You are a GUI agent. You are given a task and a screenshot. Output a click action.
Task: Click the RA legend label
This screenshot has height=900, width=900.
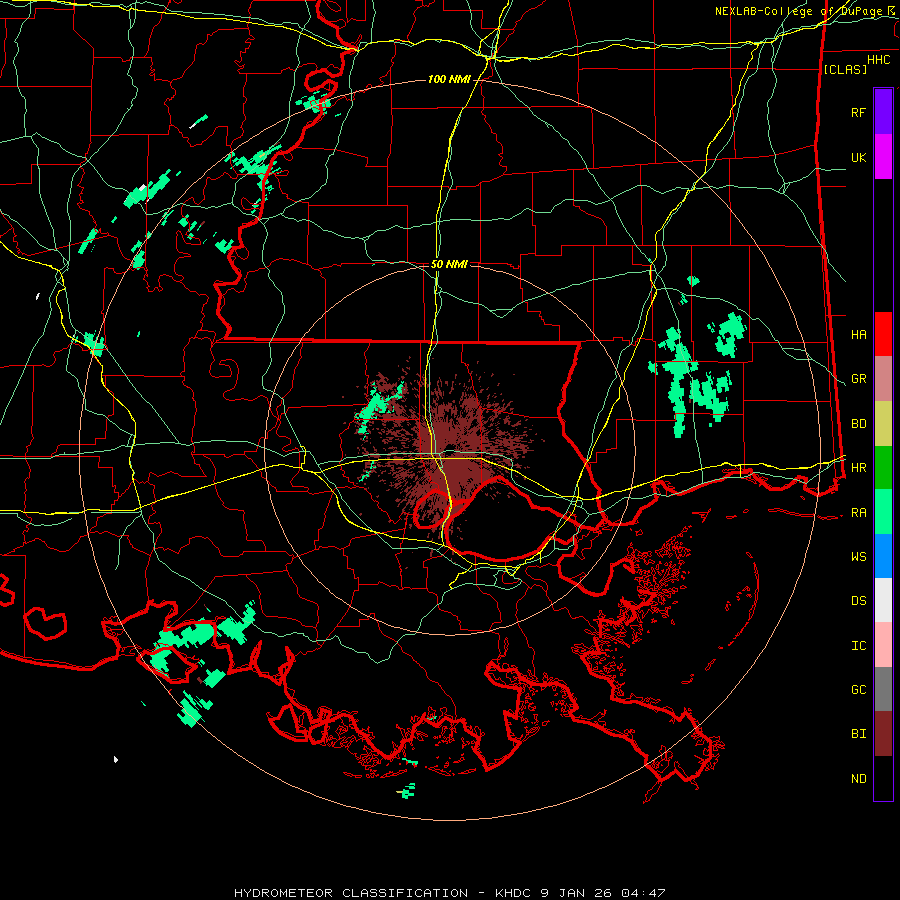coord(859,513)
